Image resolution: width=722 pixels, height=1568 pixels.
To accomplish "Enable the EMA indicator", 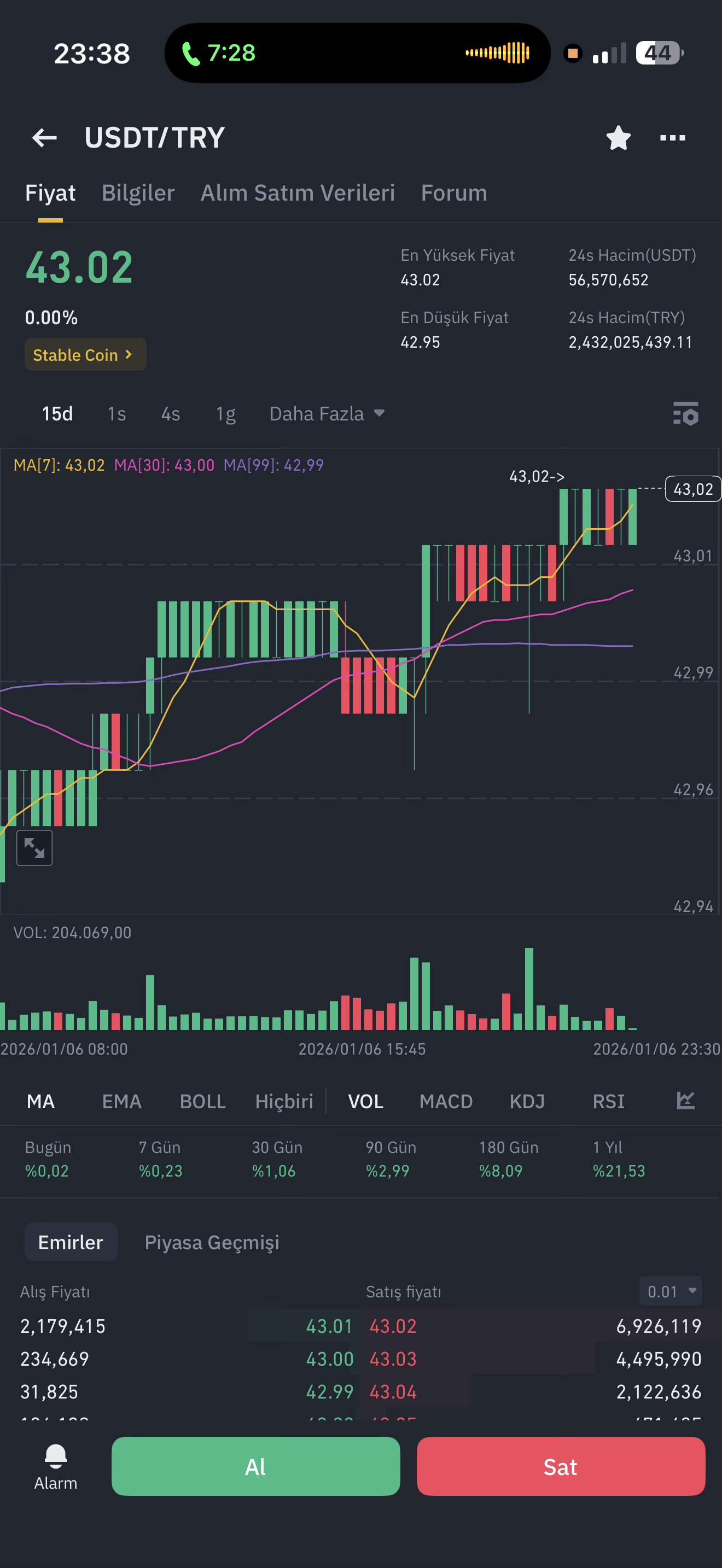I will click(x=122, y=1101).
